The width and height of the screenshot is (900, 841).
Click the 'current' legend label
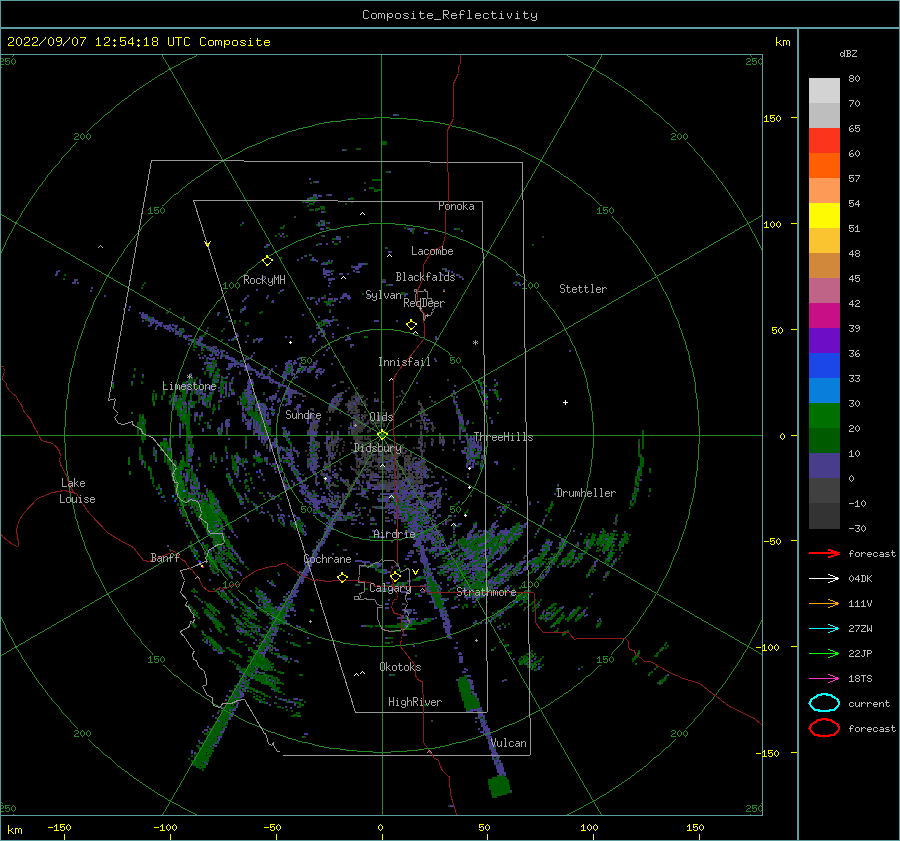pos(869,703)
